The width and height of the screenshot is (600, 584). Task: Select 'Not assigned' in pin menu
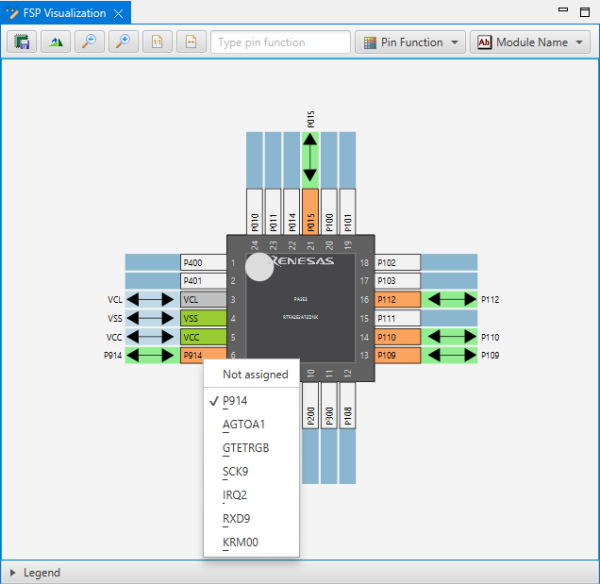[255, 374]
